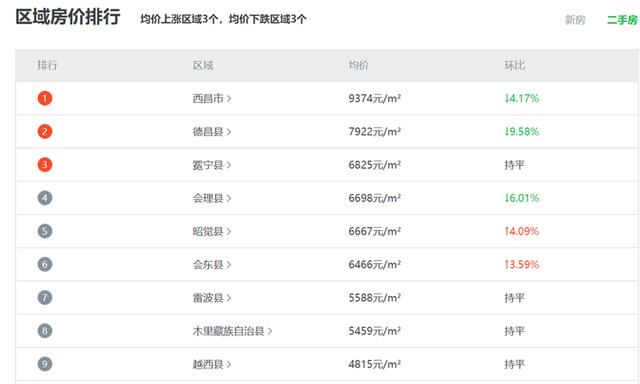Open the 西昌市 region link
The width and height of the screenshot is (640, 384).
(x=212, y=98)
